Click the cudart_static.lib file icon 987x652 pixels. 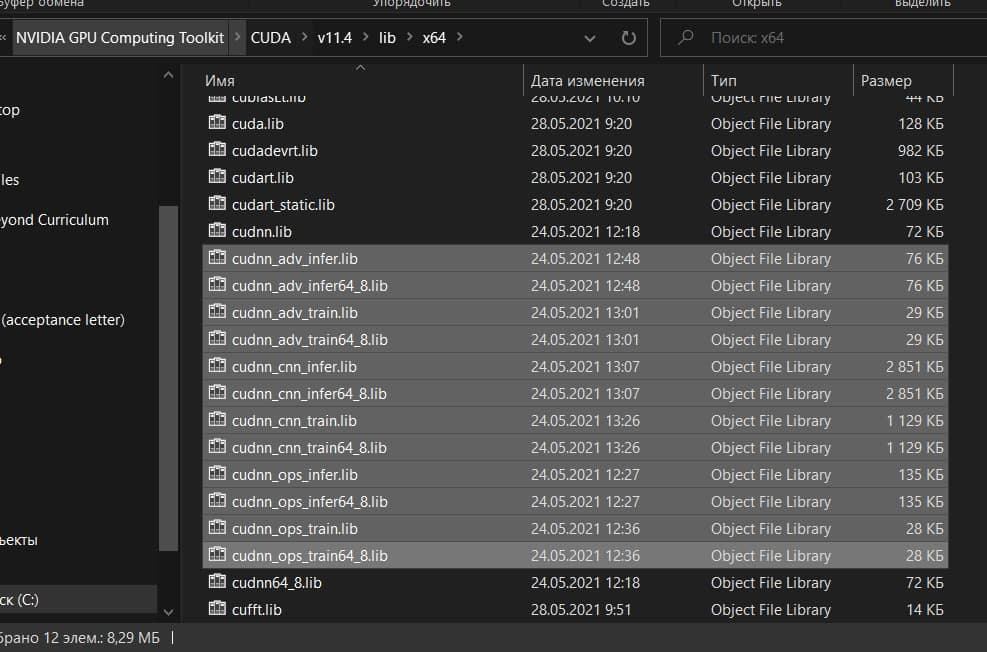pos(217,204)
